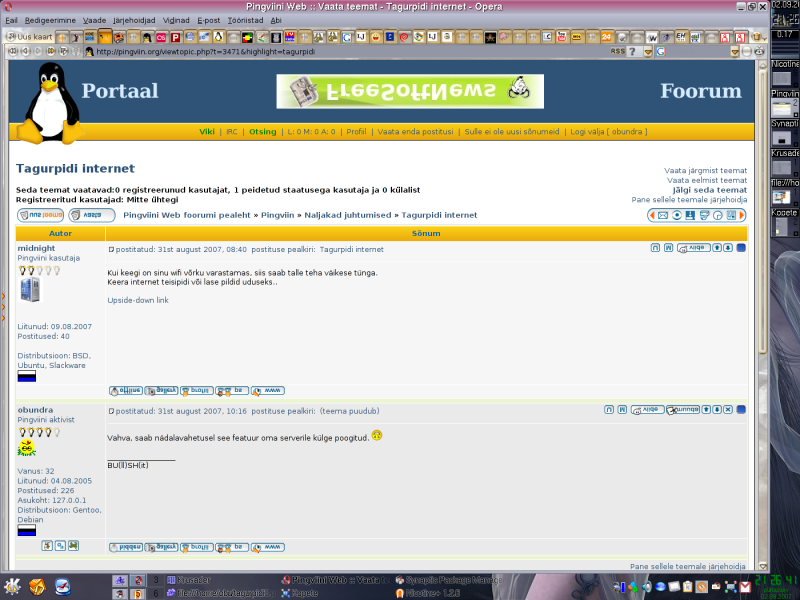Click the Google search engine icon

tap(660, 51)
